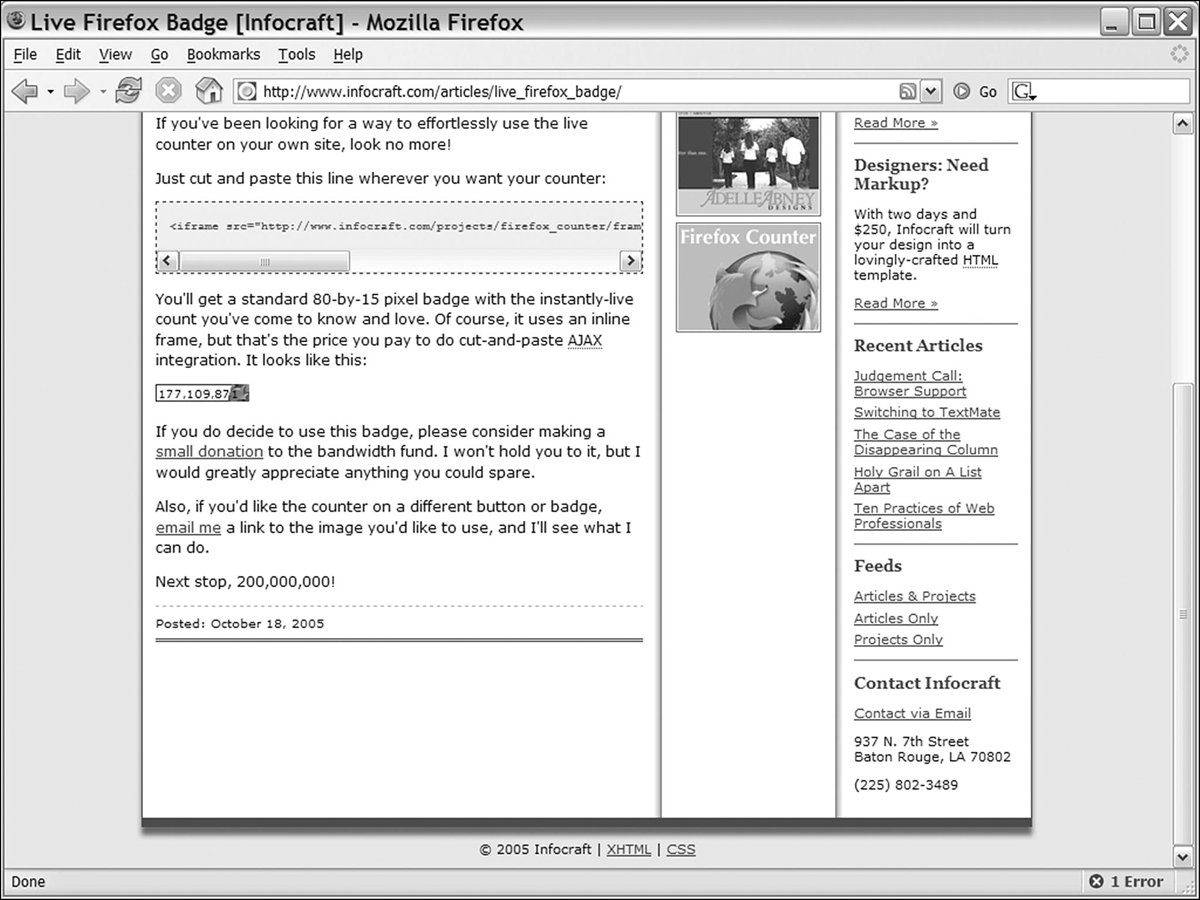Go to the Home page icon

pos(208,91)
